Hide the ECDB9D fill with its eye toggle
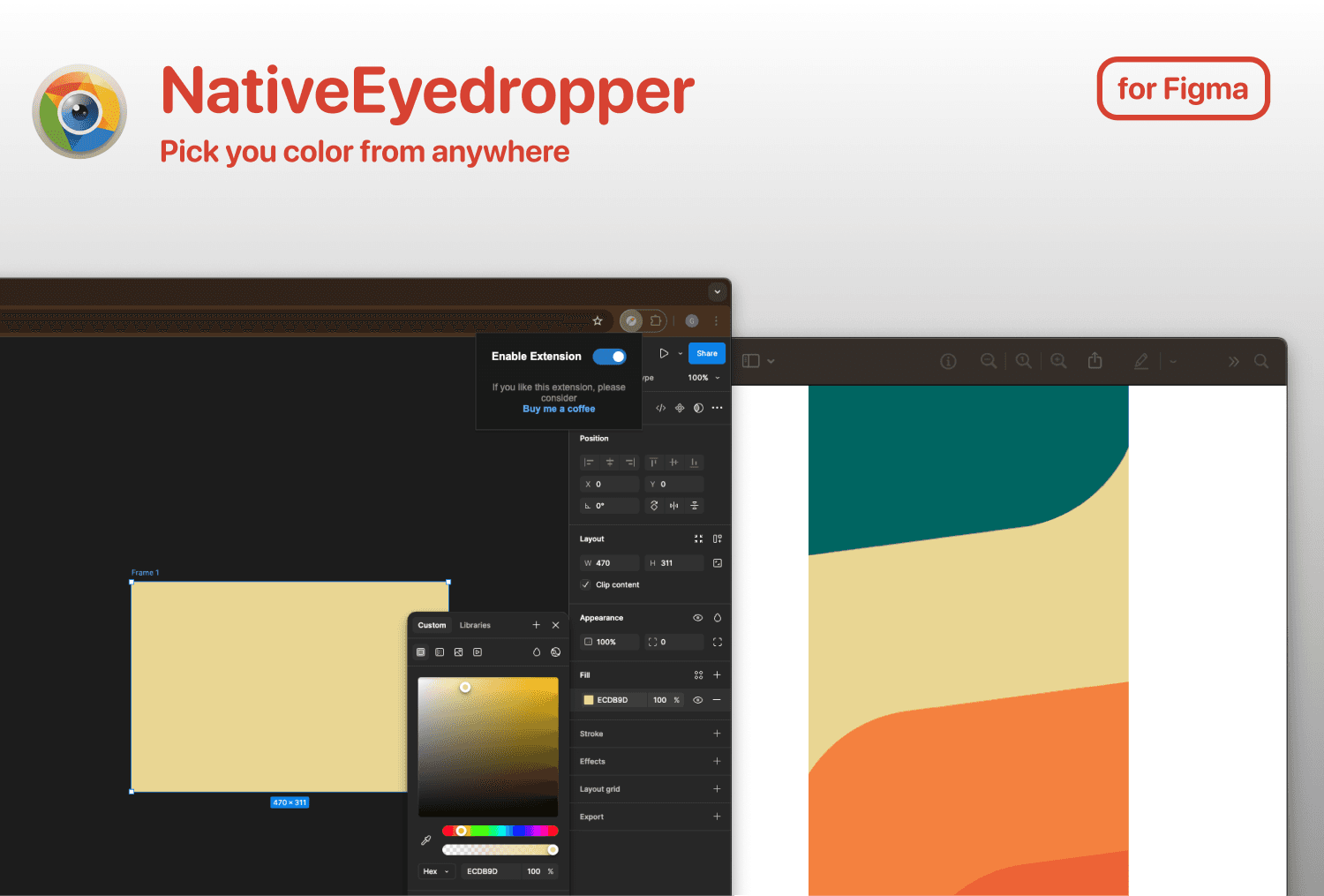The image size is (1324, 896). click(x=696, y=699)
